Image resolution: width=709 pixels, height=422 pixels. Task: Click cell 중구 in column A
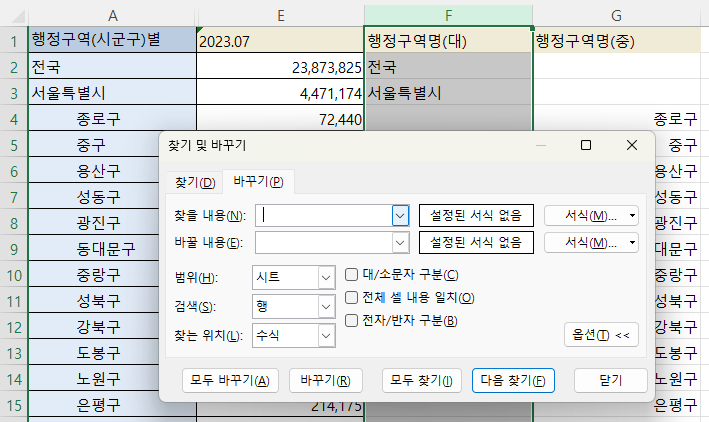pyautogui.click(x=94, y=145)
